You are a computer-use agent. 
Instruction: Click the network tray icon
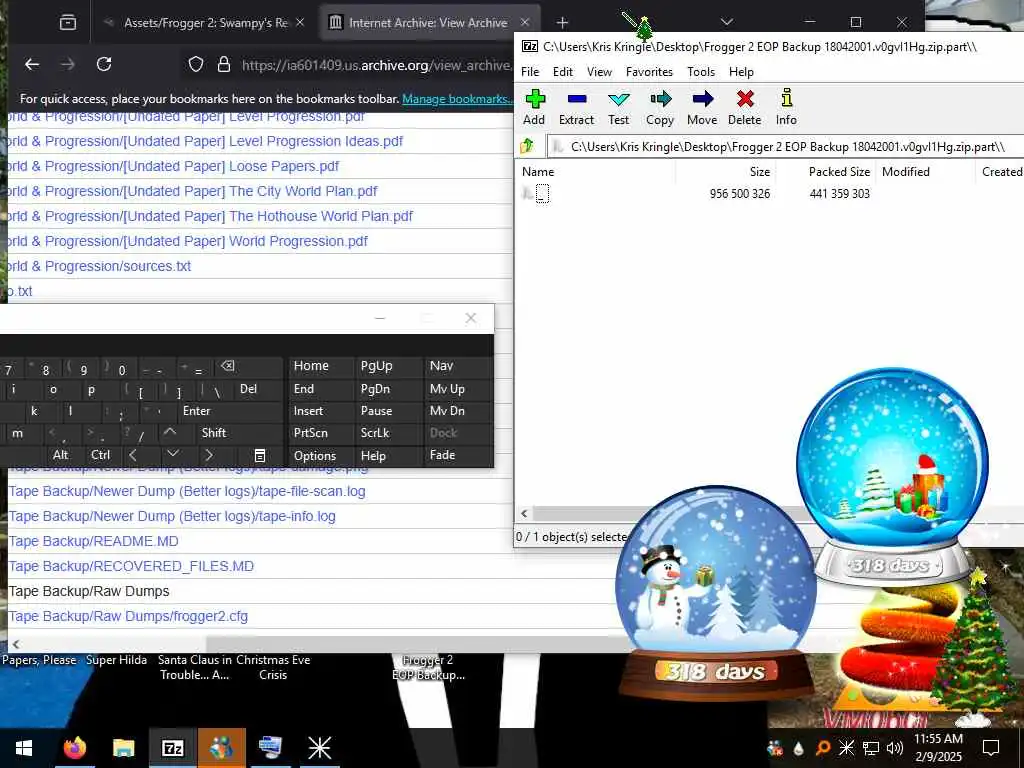871,748
